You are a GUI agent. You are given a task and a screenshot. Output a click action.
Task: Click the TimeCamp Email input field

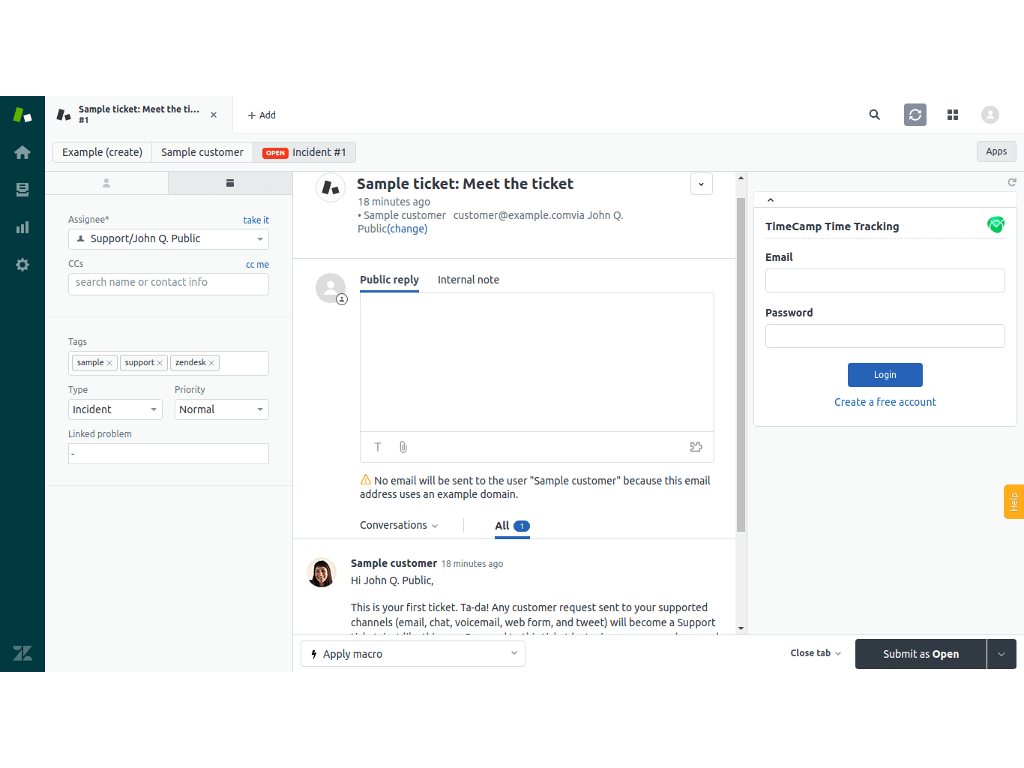[x=884, y=281]
